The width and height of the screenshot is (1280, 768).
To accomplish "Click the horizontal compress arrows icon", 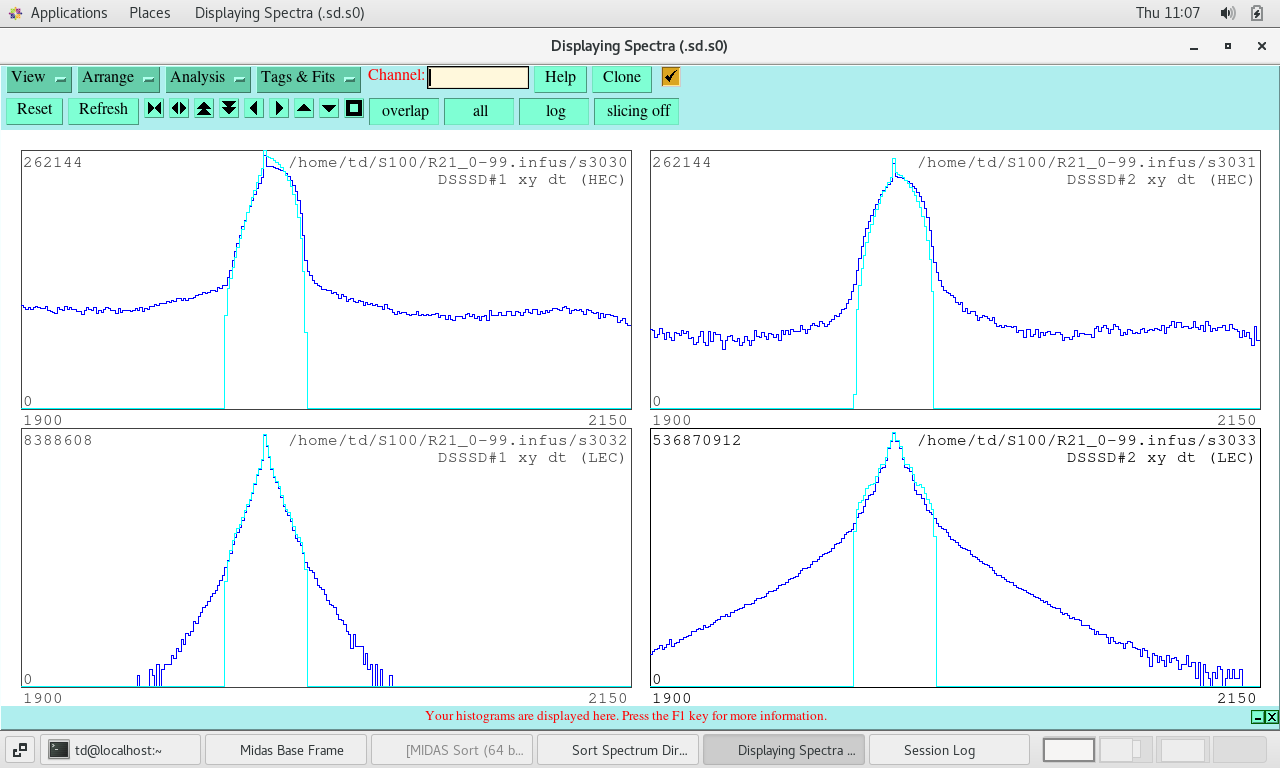I will tap(154, 109).
